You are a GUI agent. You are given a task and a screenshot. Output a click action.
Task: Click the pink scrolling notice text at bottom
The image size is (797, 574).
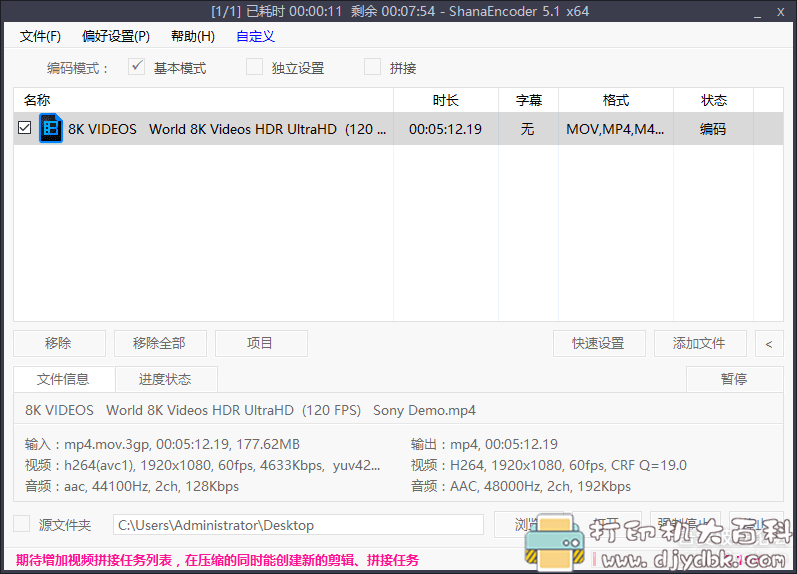pos(217,560)
